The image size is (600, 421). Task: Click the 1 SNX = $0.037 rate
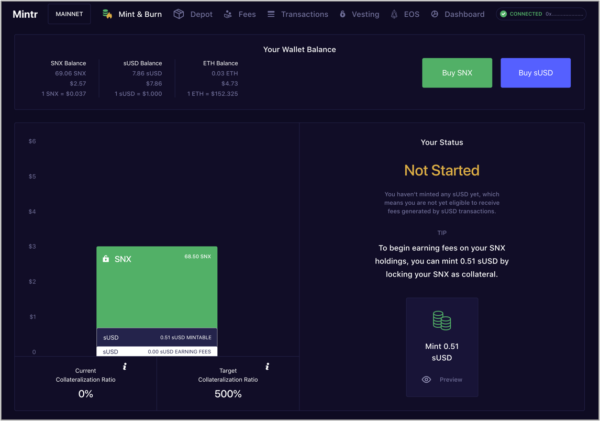64,93
